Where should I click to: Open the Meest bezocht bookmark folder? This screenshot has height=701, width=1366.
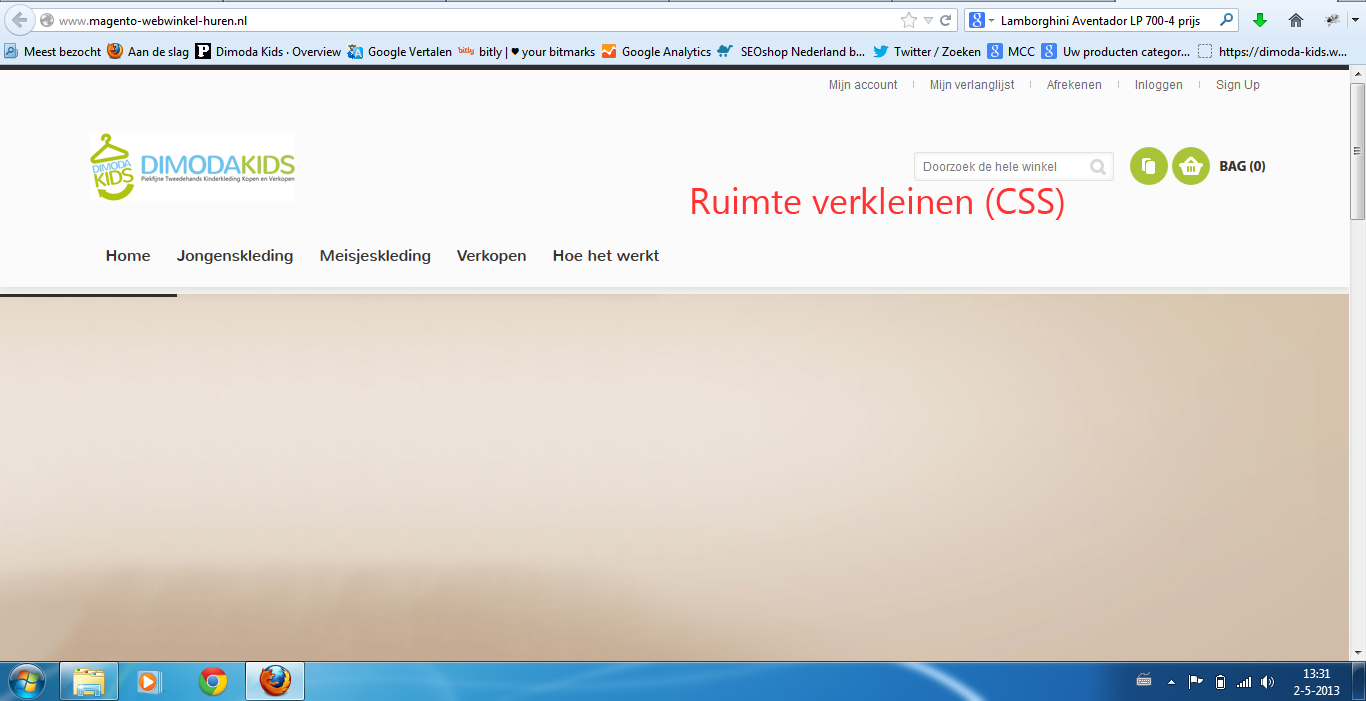53,51
